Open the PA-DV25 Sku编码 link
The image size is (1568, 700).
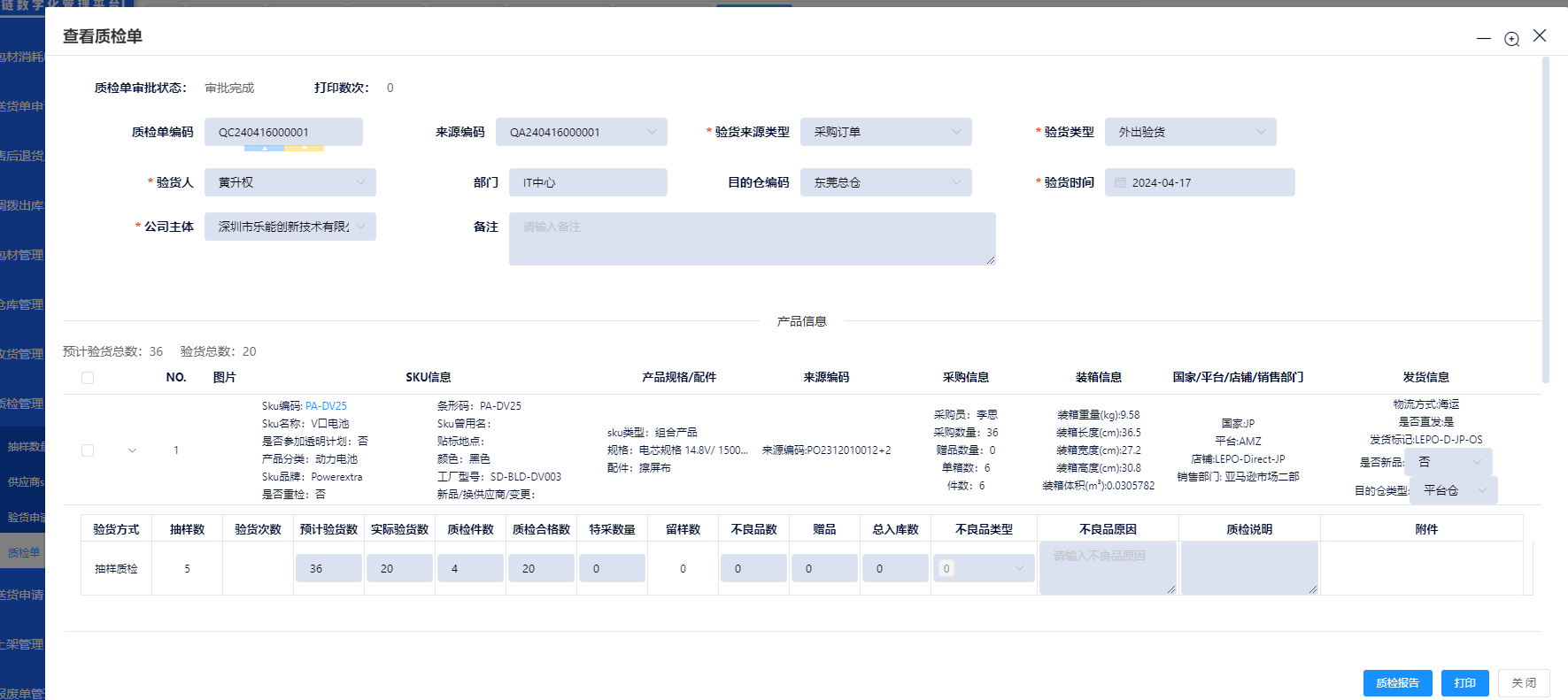pos(326,406)
